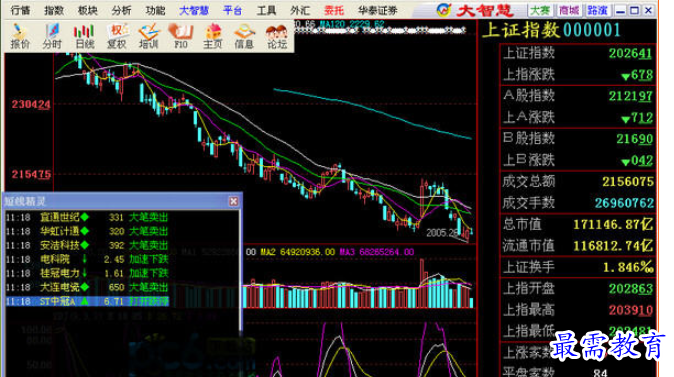
Task: Close the 短线精灵 panel
Action: coord(233,201)
